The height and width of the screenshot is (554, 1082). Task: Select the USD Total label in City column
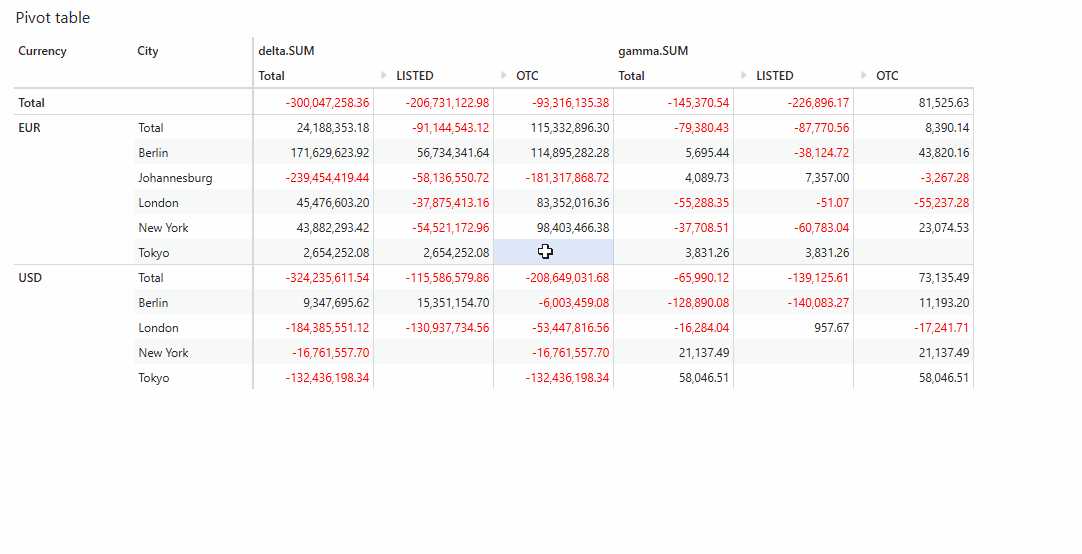pyautogui.click(x=150, y=277)
